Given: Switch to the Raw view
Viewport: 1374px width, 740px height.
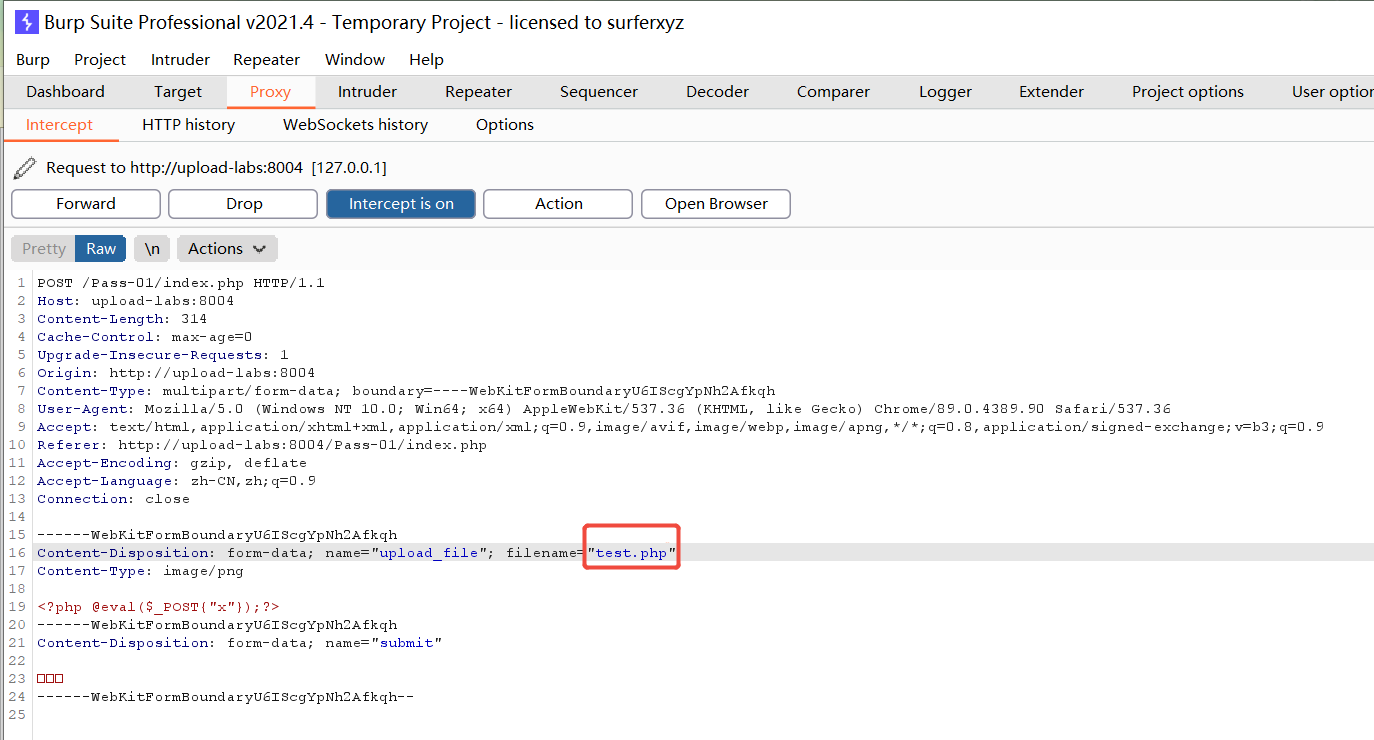Looking at the screenshot, I should [101, 249].
